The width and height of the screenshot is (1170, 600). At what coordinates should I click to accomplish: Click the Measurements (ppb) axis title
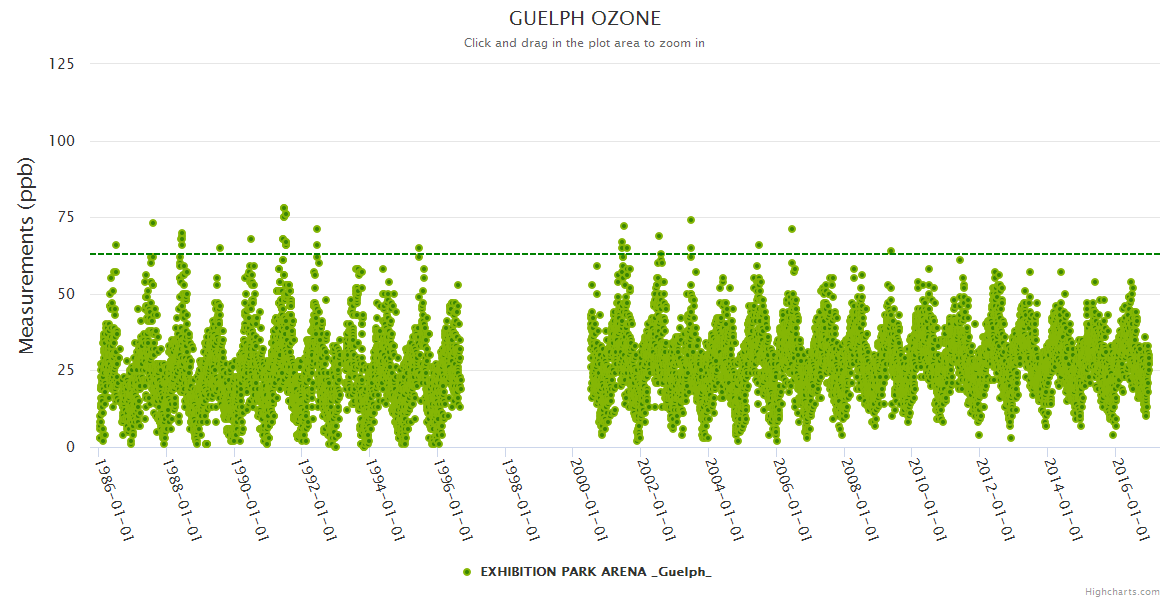coord(27,255)
